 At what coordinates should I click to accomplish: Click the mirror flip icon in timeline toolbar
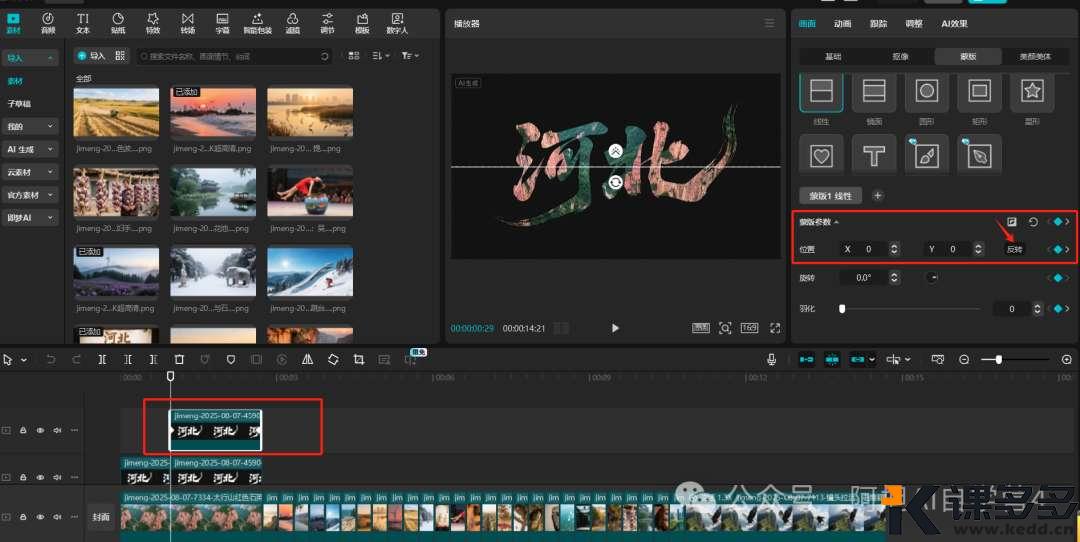pos(307,359)
